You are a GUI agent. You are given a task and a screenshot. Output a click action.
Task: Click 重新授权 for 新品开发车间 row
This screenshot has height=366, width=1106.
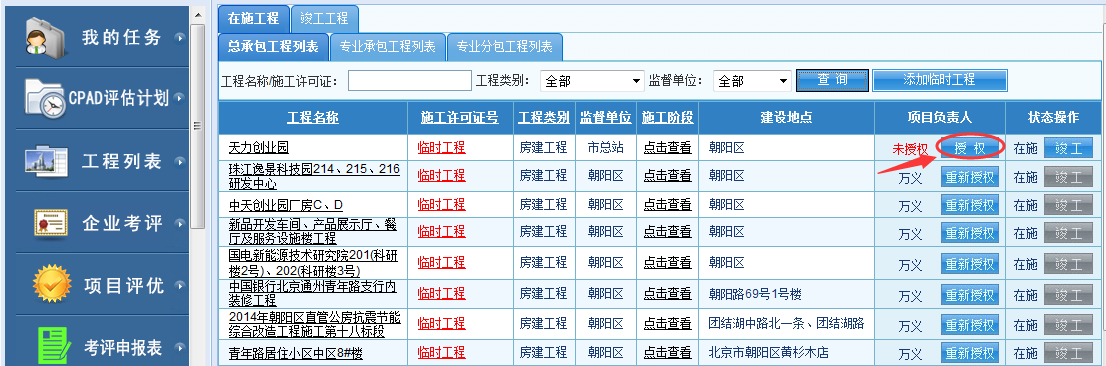click(x=970, y=234)
